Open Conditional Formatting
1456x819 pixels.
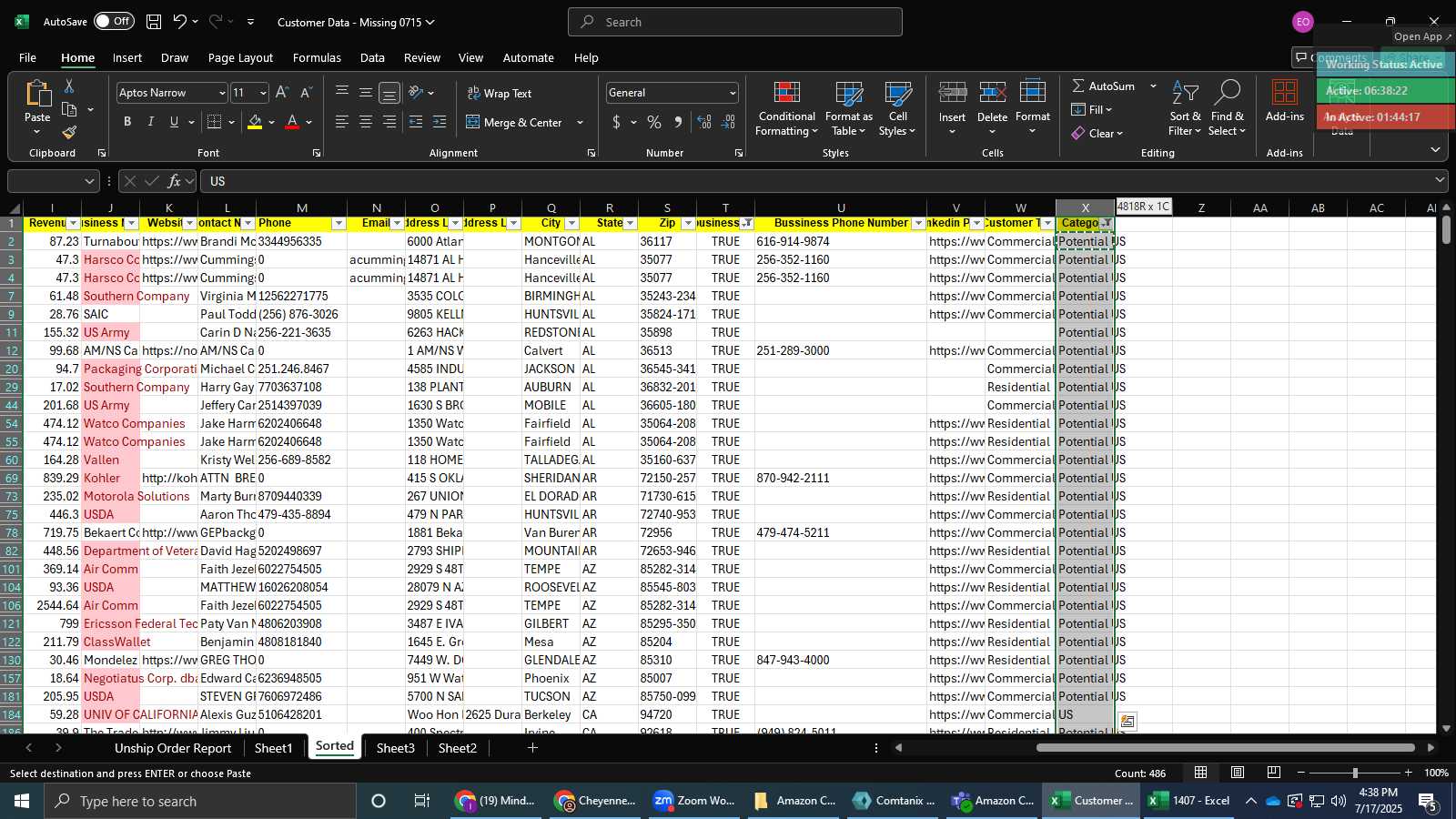pyautogui.click(x=787, y=109)
